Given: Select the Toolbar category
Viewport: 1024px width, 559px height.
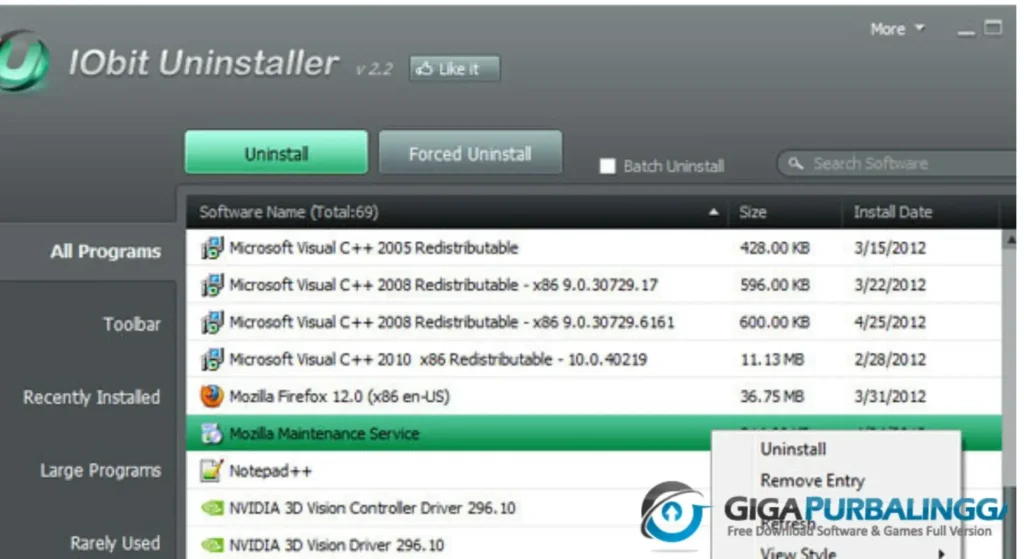Looking at the screenshot, I should (x=132, y=324).
